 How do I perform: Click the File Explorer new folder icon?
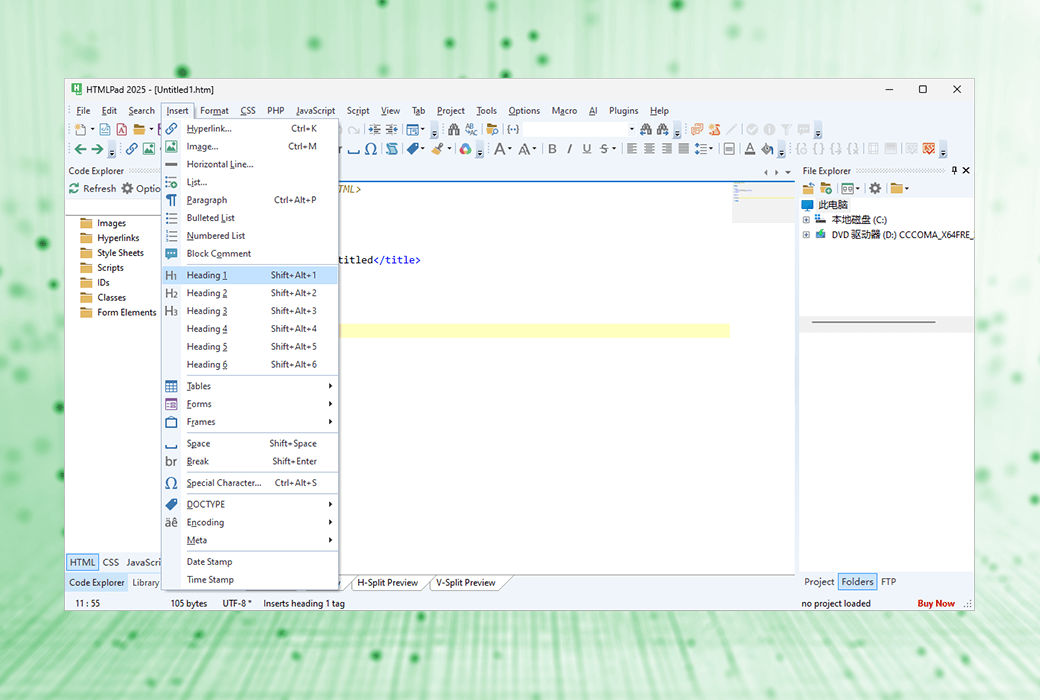826,188
